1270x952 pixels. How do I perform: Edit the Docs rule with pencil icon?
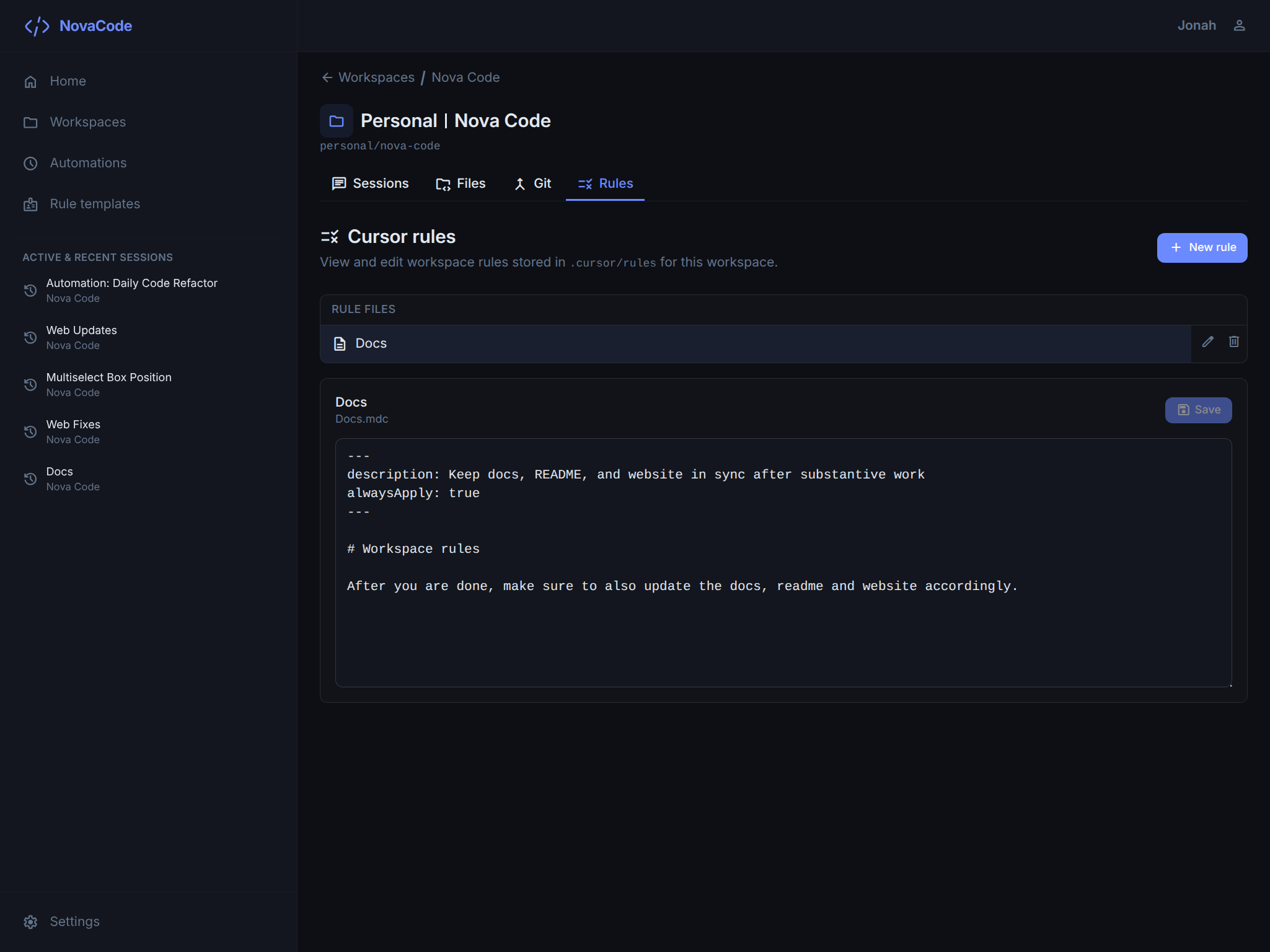(1207, 342)
